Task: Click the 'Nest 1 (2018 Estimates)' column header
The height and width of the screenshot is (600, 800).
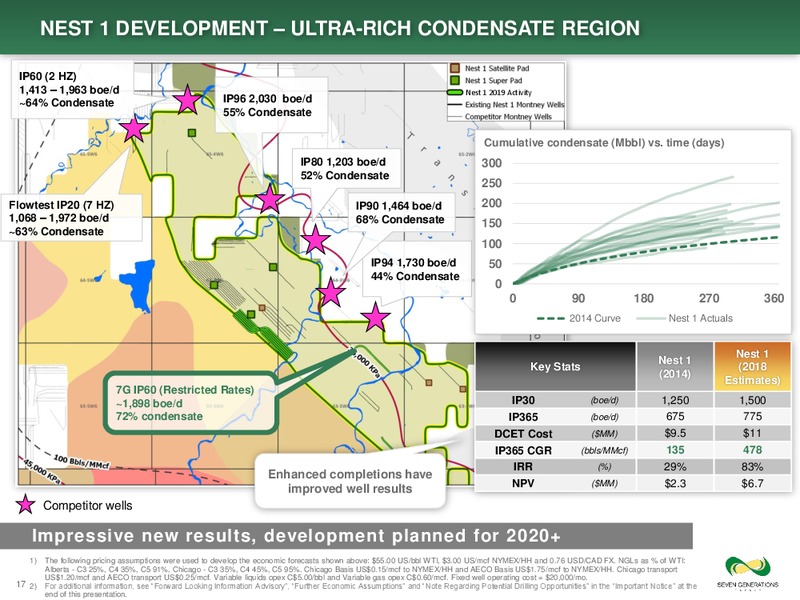Action: click(753, 366)
